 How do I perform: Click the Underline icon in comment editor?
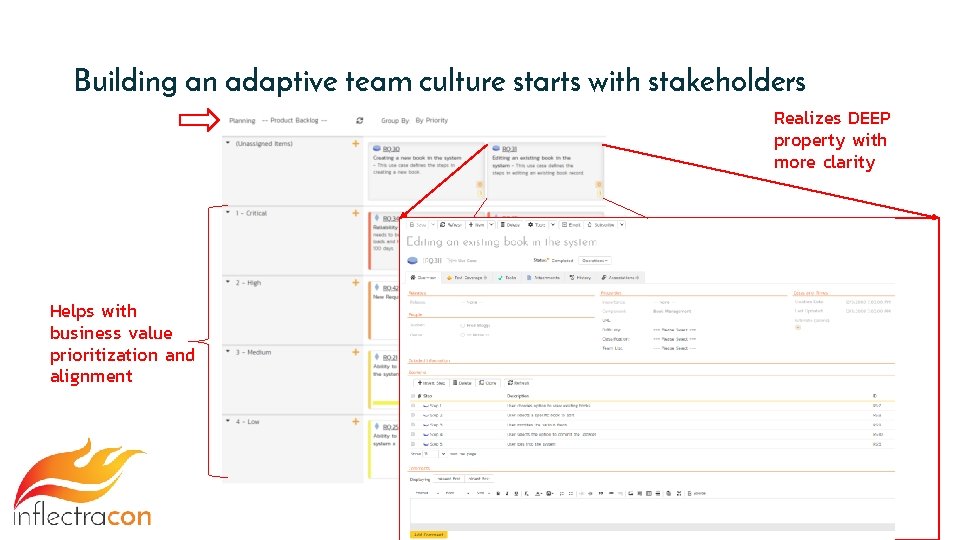tap(516, 493)
